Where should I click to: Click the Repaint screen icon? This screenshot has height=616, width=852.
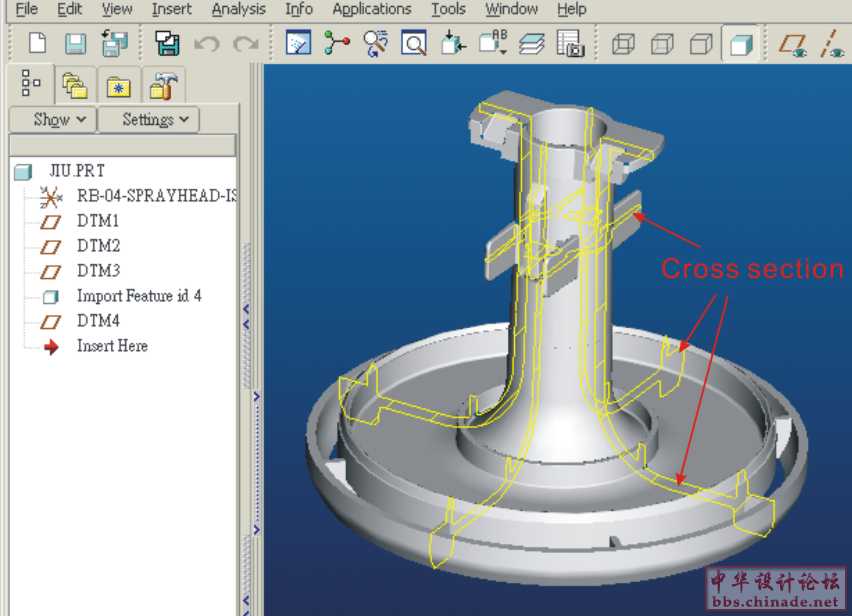coord(298,44)
